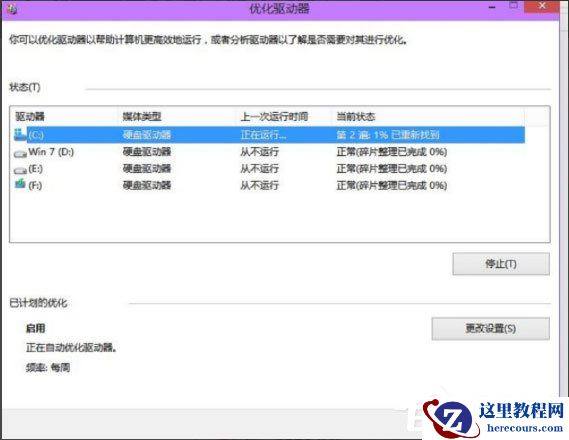
Task: Click 从不运行 in F: row
Action: click(259, 185)
